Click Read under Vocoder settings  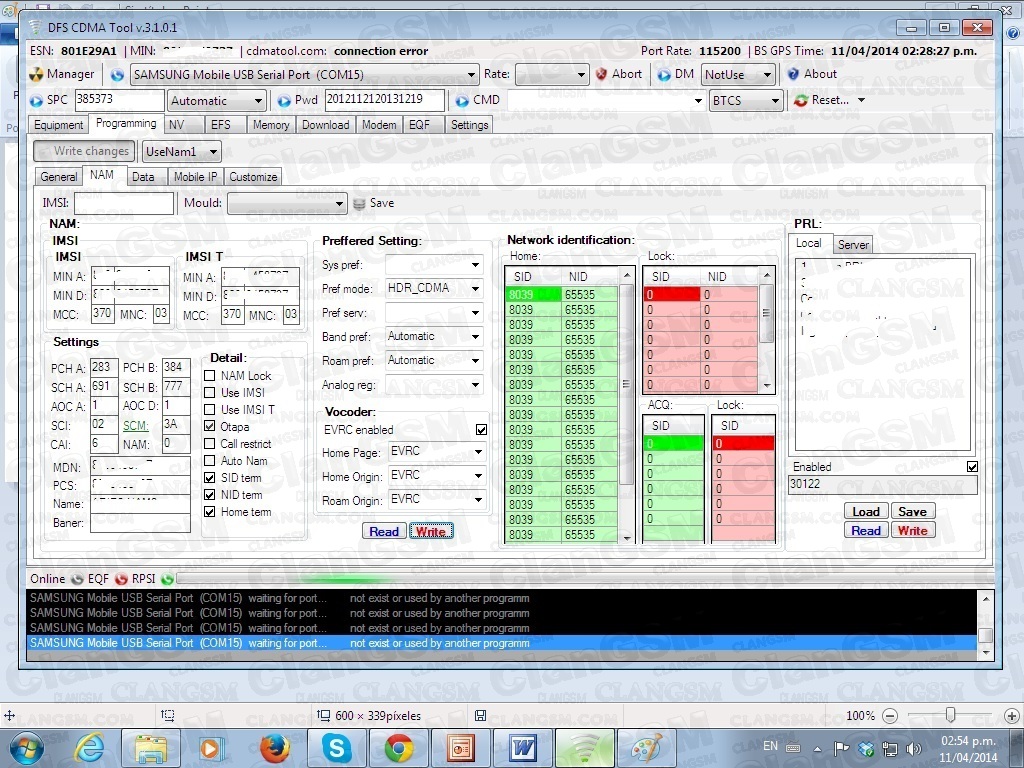point(384,532)
